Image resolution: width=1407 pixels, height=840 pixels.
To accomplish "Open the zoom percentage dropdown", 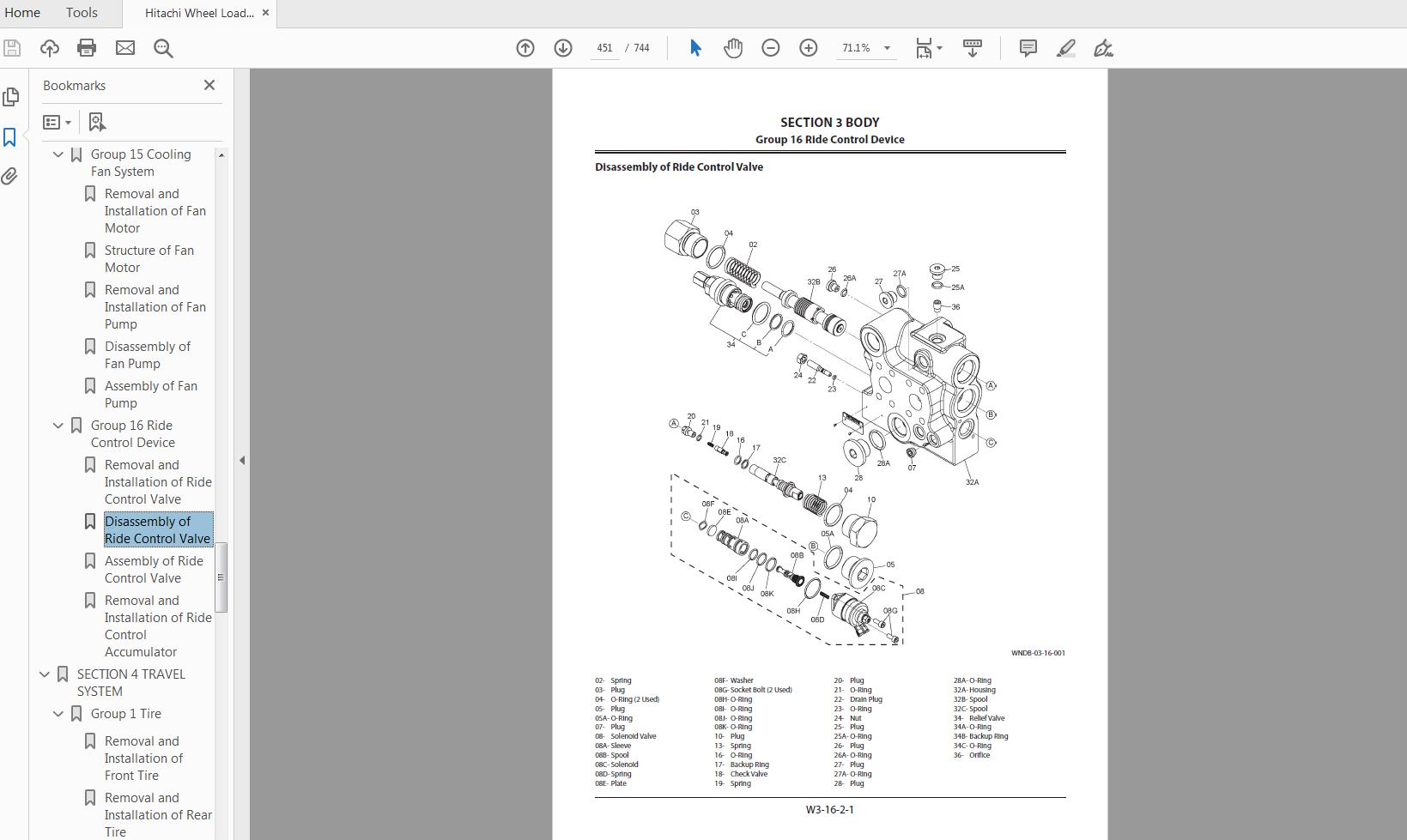I will [x=888, y=48].
